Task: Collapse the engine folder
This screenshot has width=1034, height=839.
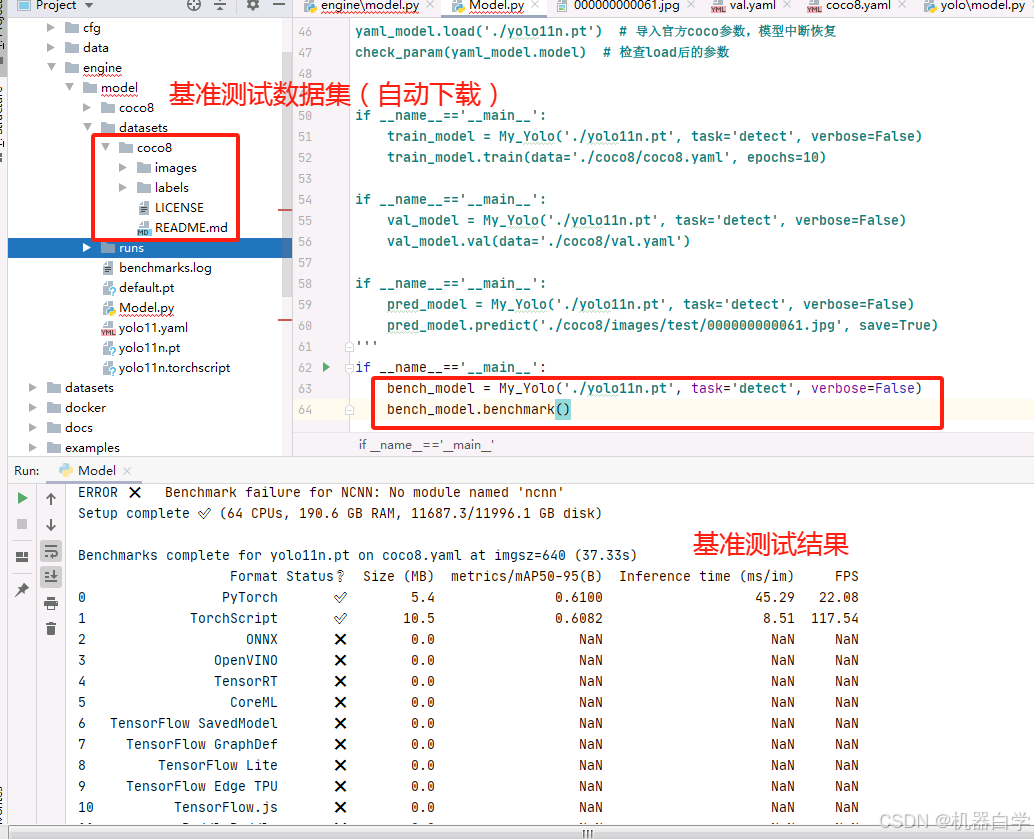Action: click(51, 67)
